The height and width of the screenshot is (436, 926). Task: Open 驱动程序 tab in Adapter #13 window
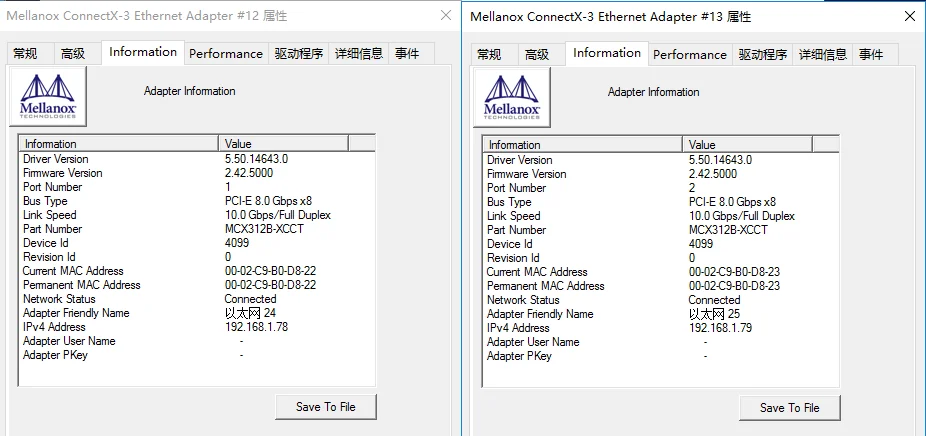click(x=763, y=55)
